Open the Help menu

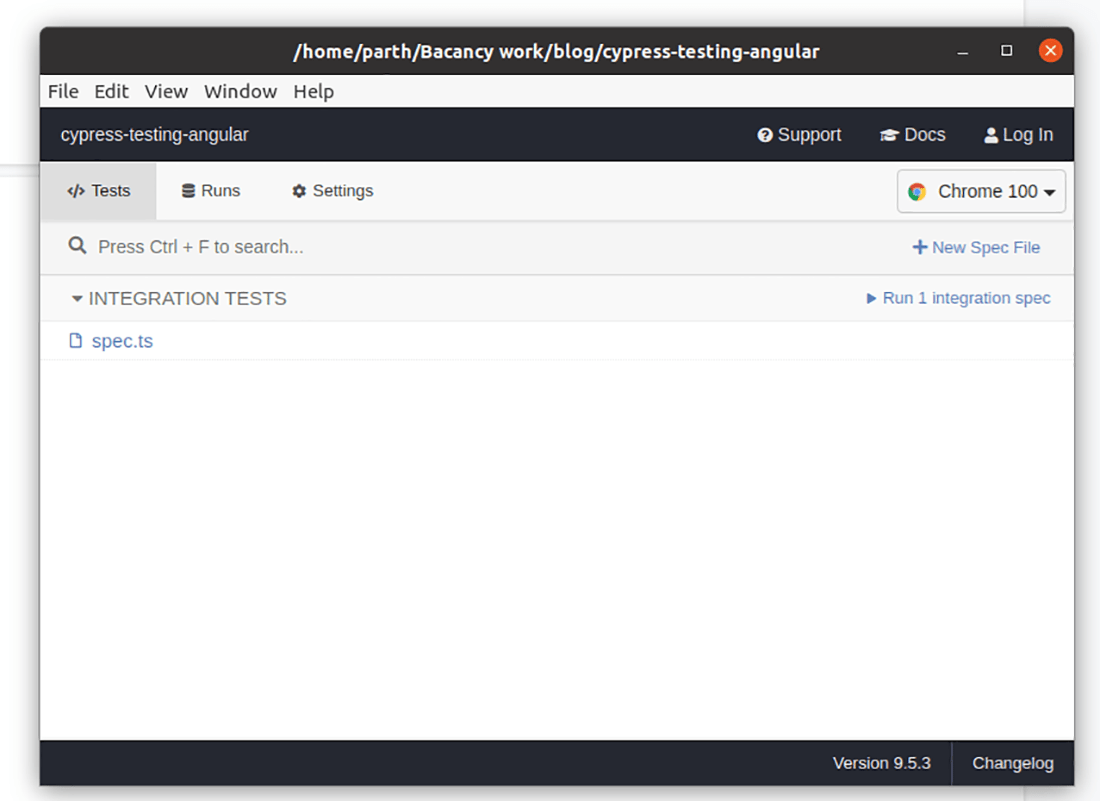pyautogui.click(x=314, y=92)
